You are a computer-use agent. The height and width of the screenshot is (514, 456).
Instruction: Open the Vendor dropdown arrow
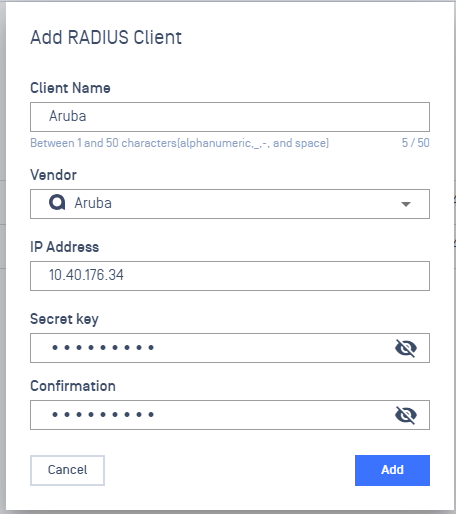(406, 204)
